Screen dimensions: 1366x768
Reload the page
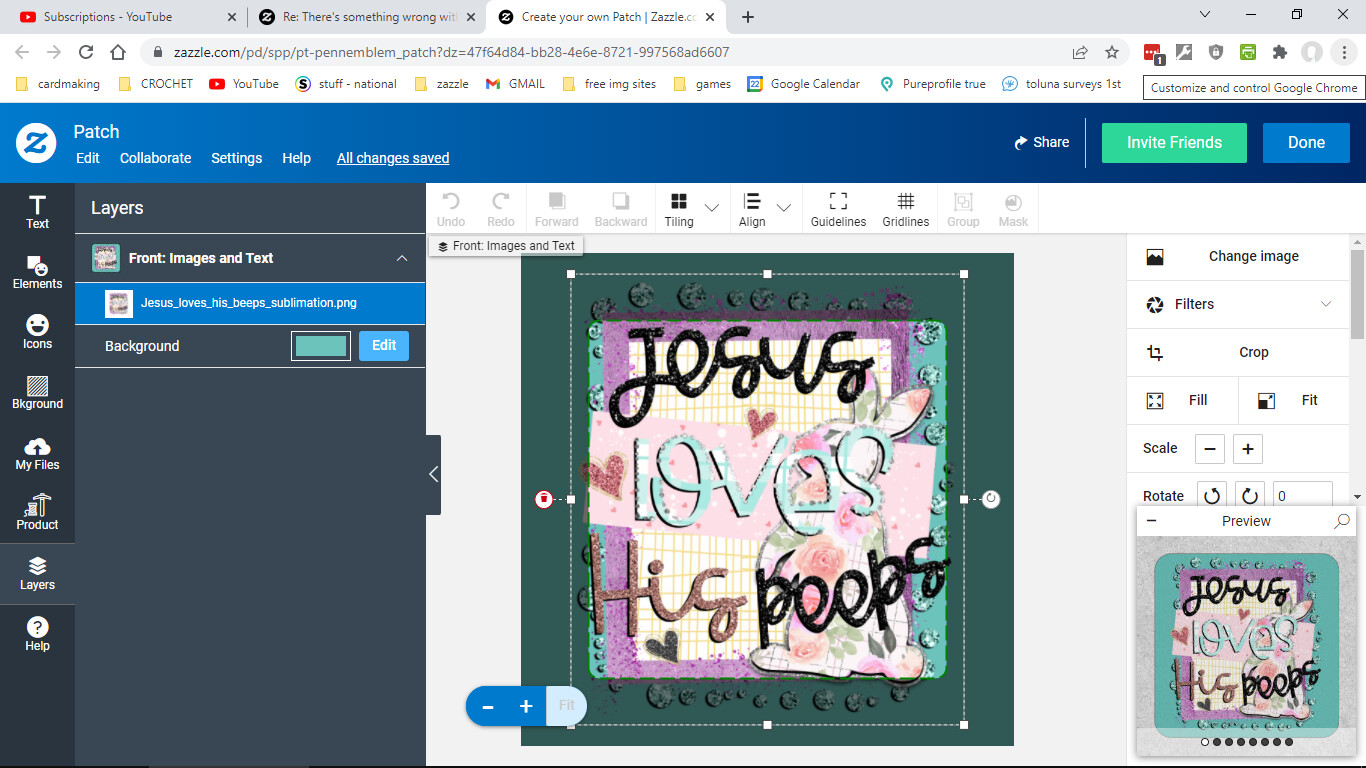(86, 52)
